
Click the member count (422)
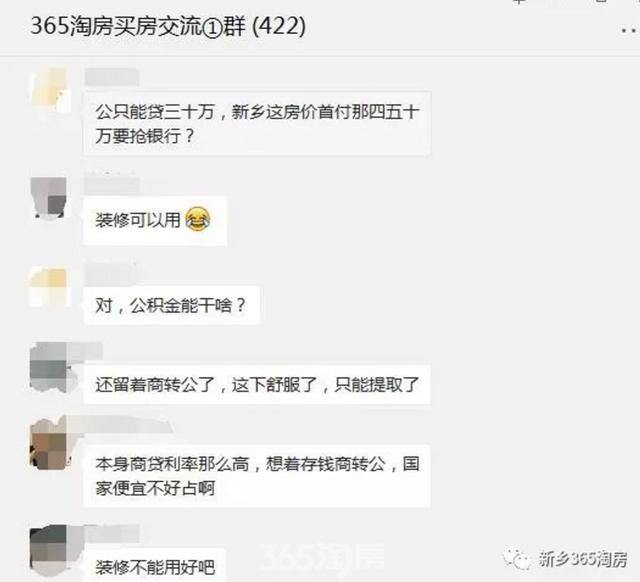[279, 27]
